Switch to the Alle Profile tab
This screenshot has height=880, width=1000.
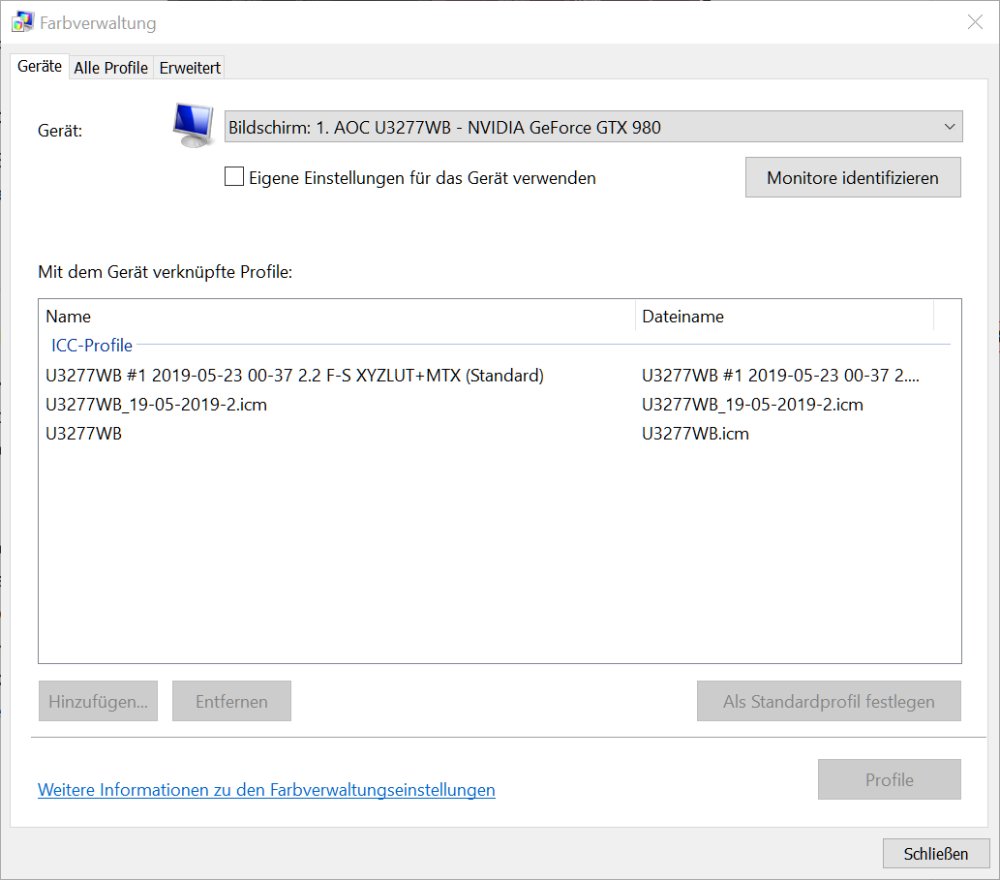pos(111,68)
